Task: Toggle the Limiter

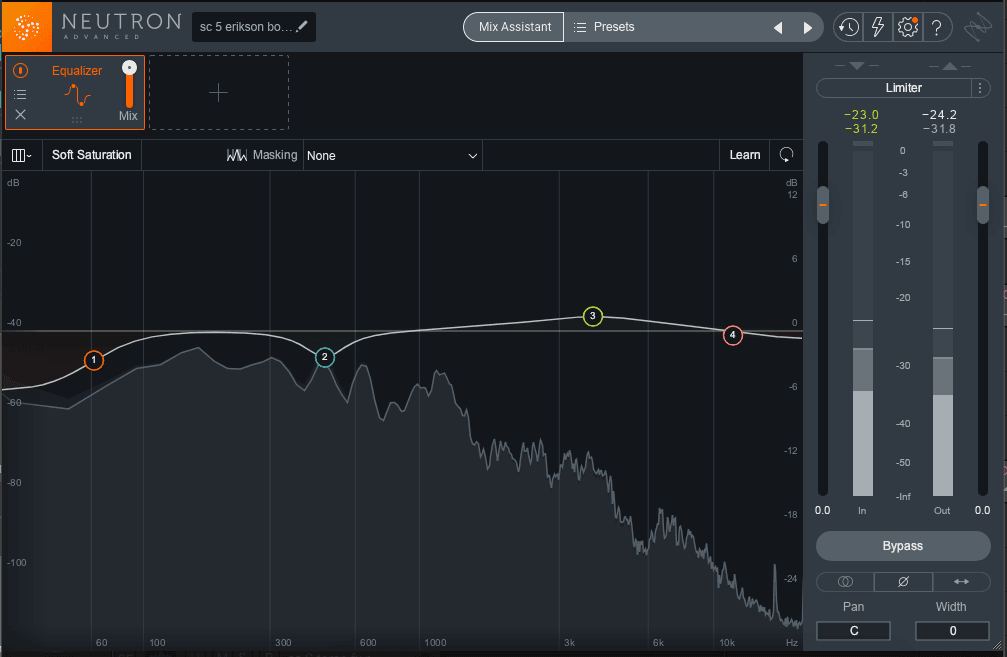Action: click(x=894, y=88)
